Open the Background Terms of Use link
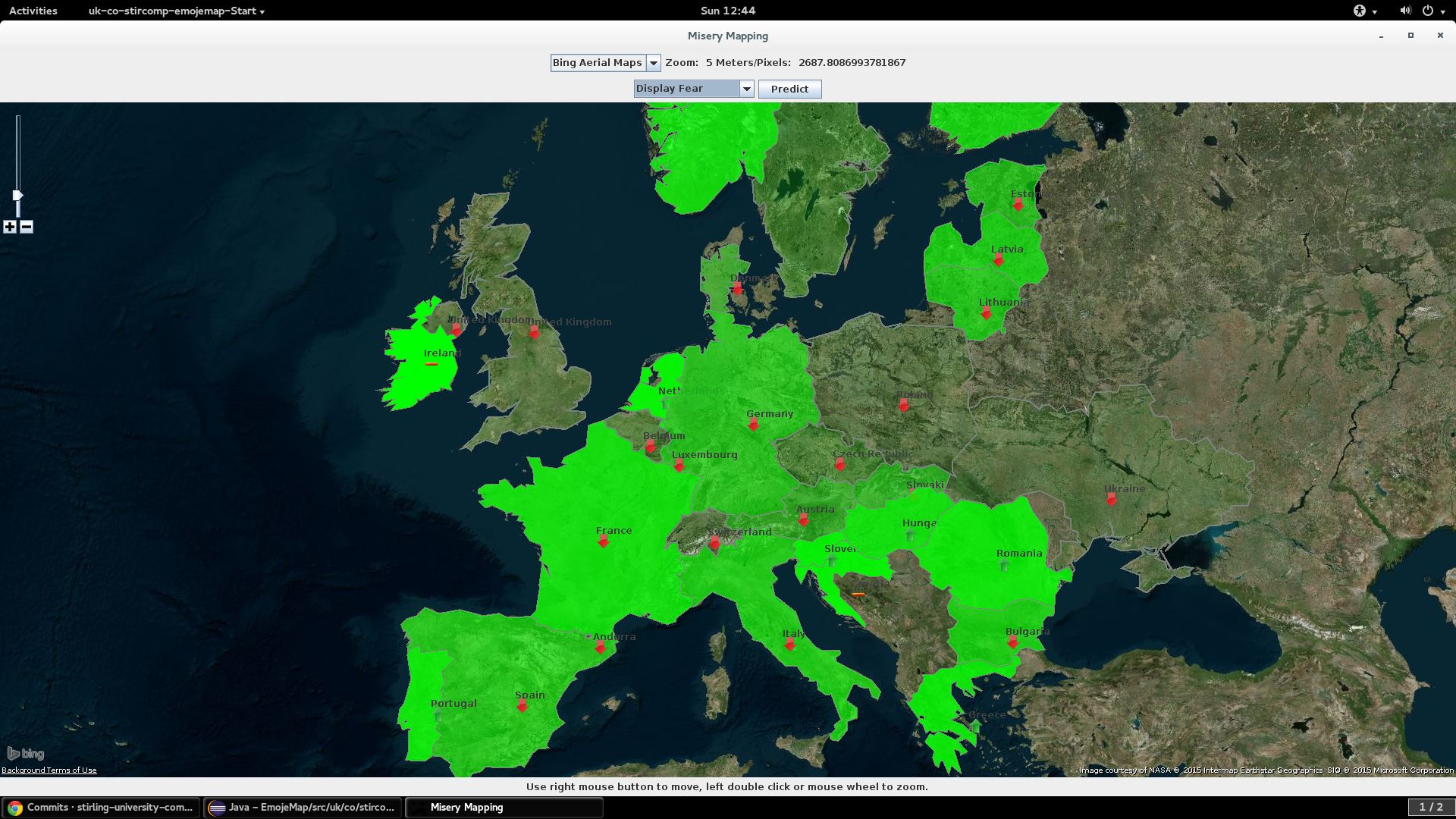The width and height of the screenshot is (1456, 819). 49,770
